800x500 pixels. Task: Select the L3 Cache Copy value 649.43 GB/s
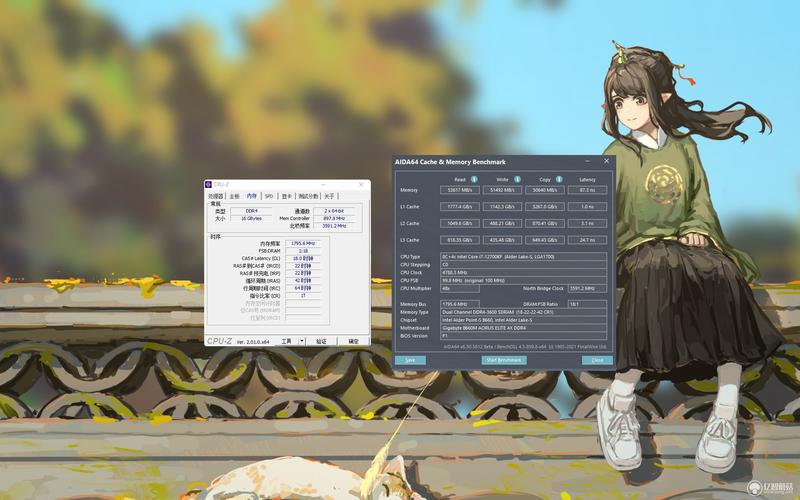545,240
